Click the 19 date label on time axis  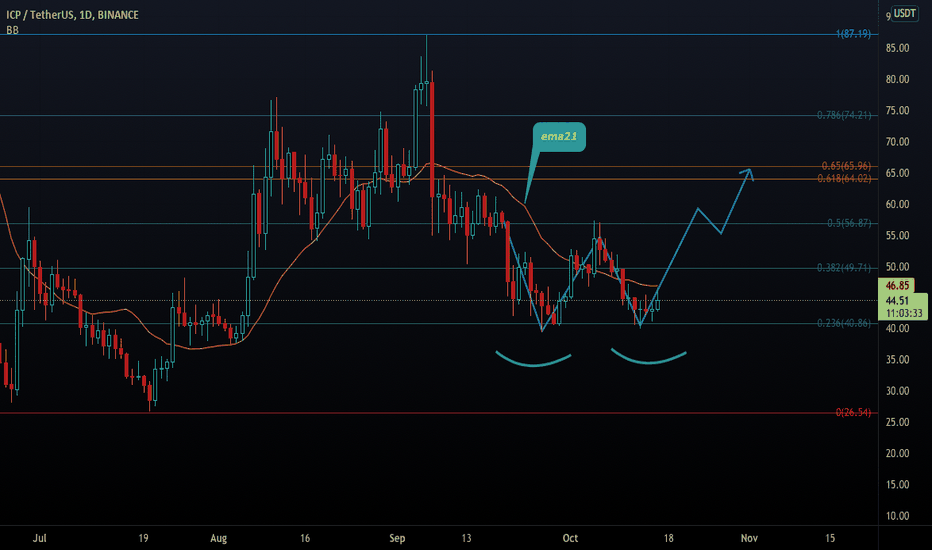point(143,538)
